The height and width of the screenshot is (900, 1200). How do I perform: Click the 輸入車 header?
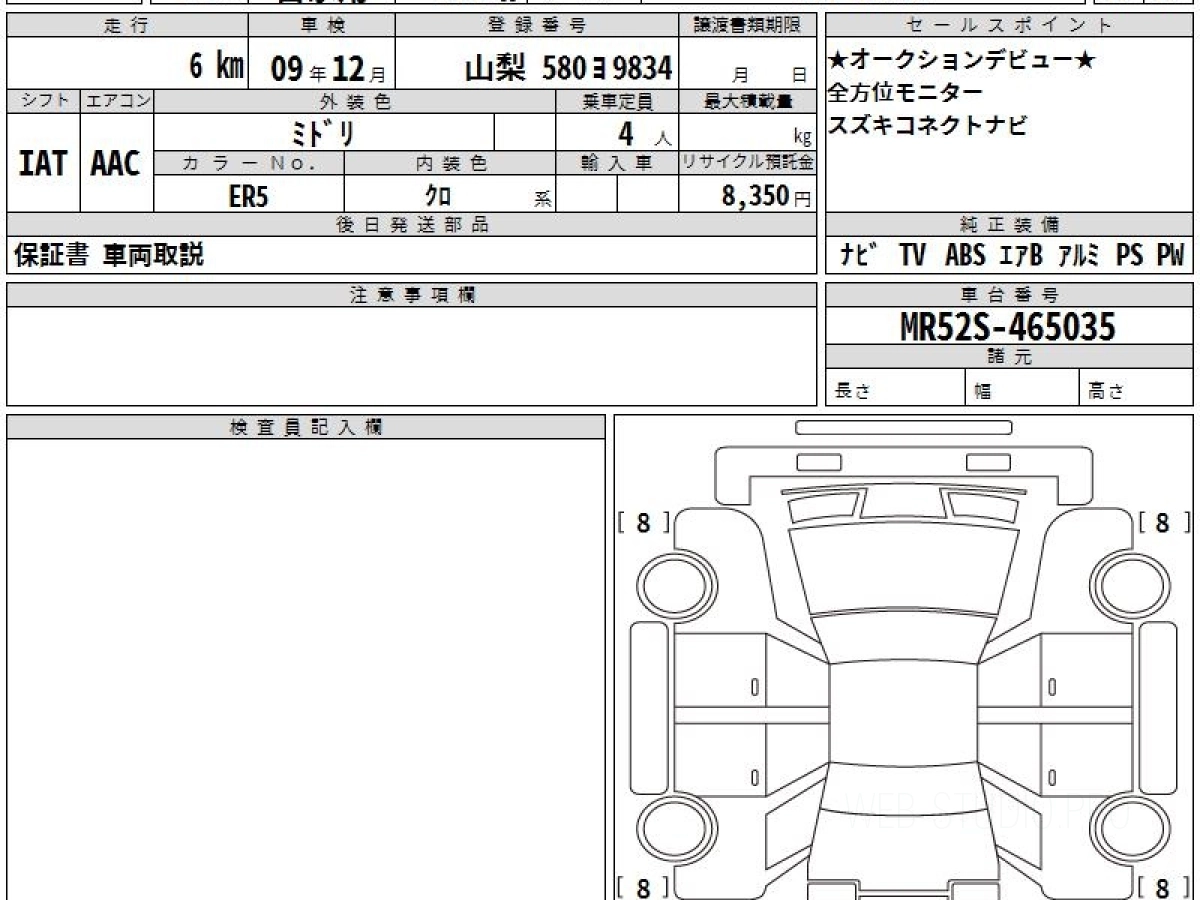click(617, 163)
